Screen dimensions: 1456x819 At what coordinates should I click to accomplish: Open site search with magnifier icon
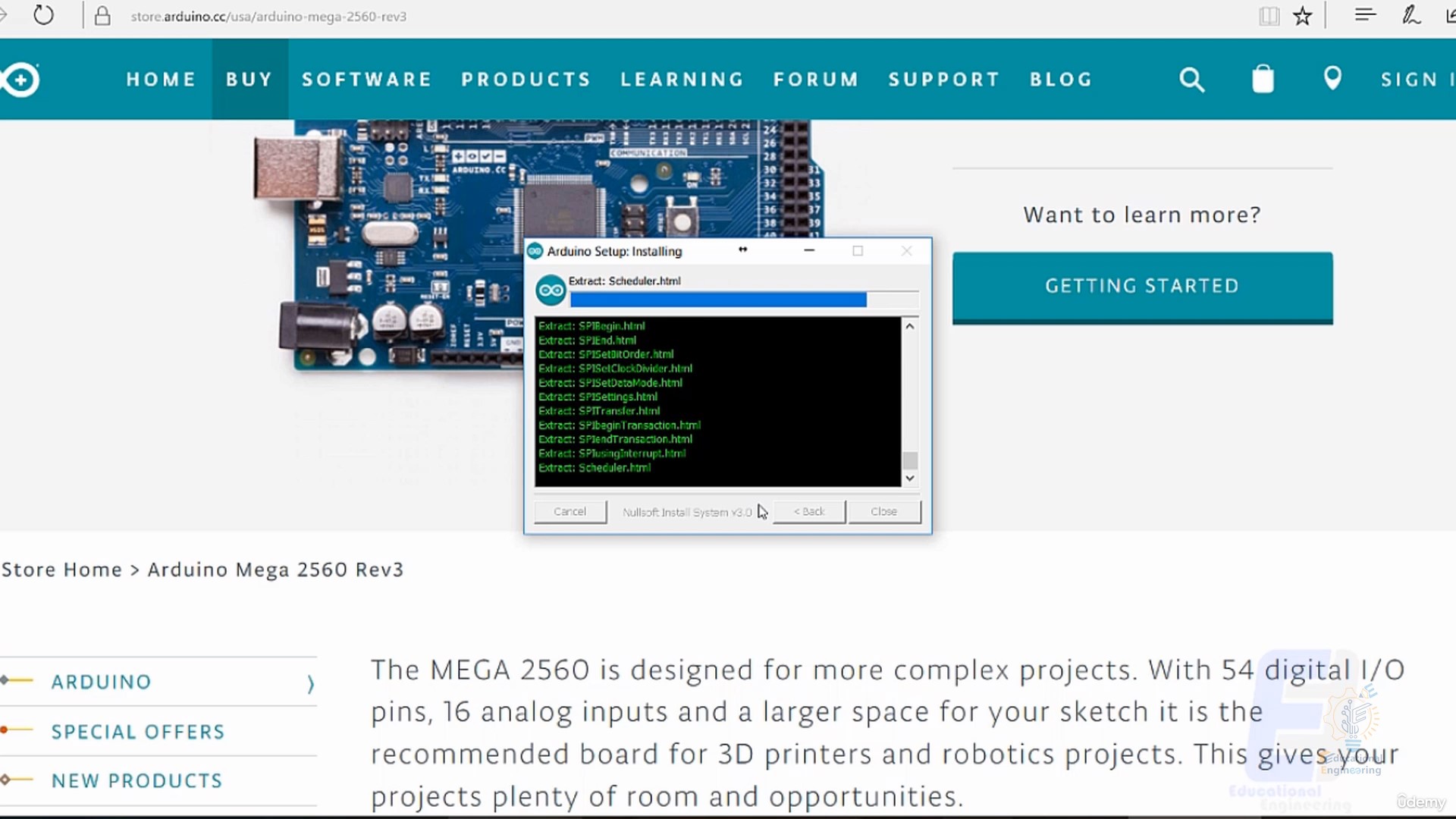click(1191, 80)
